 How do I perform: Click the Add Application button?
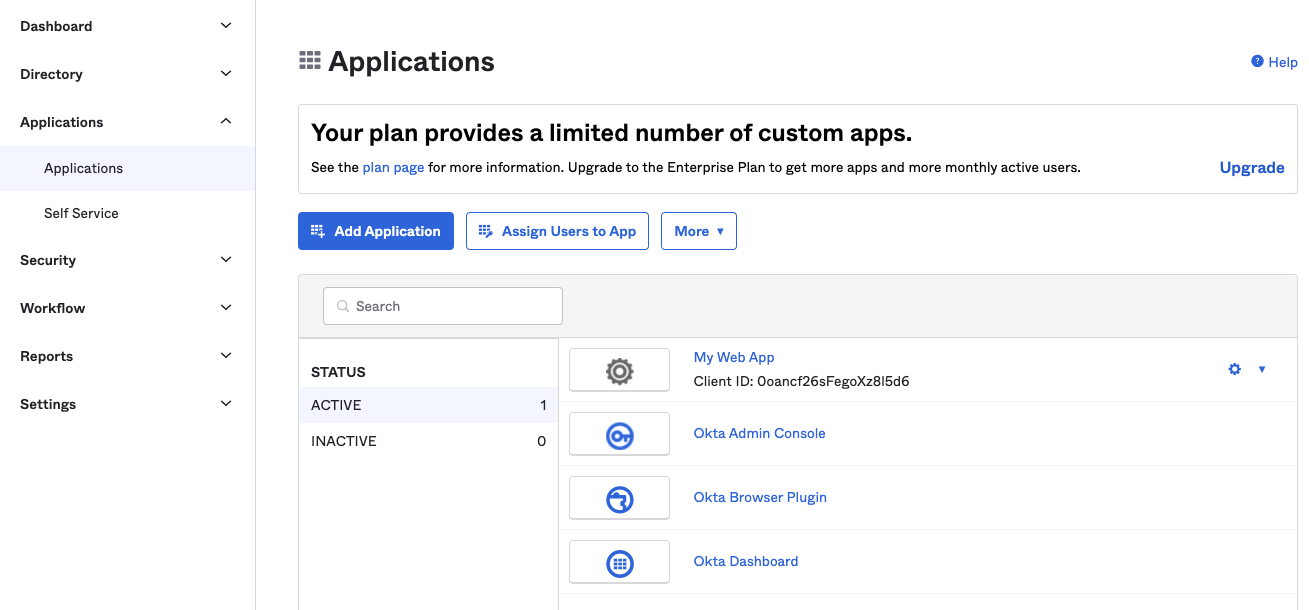[x=376, y=231]
